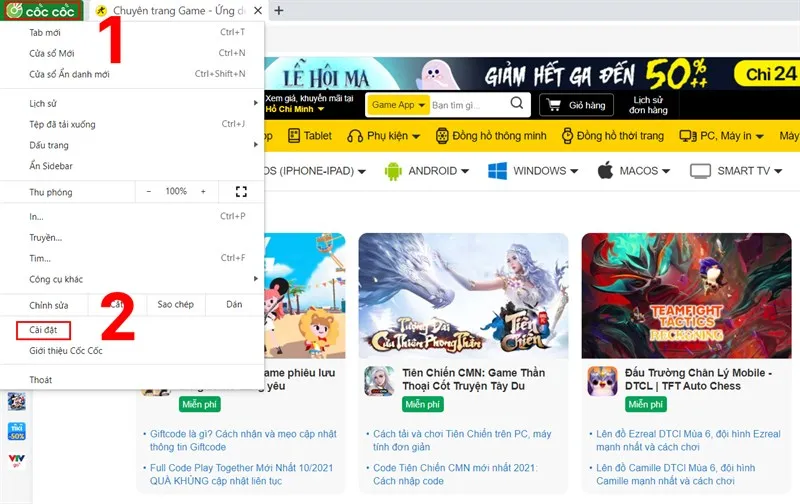Expand the ANDROID category dropdown
Screen dimensions: 800x504
[x=426, y=171]
